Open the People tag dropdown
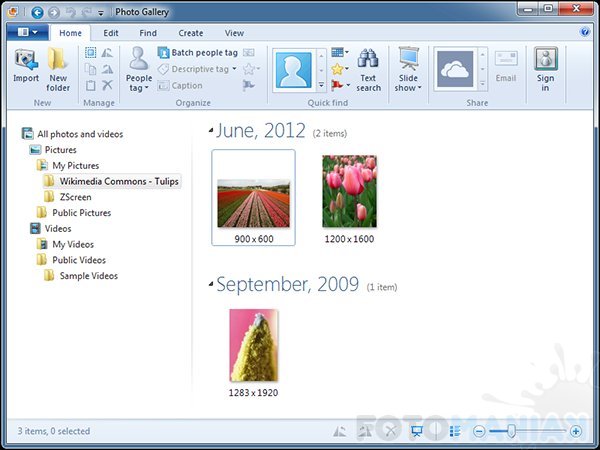 pos(139,70)
